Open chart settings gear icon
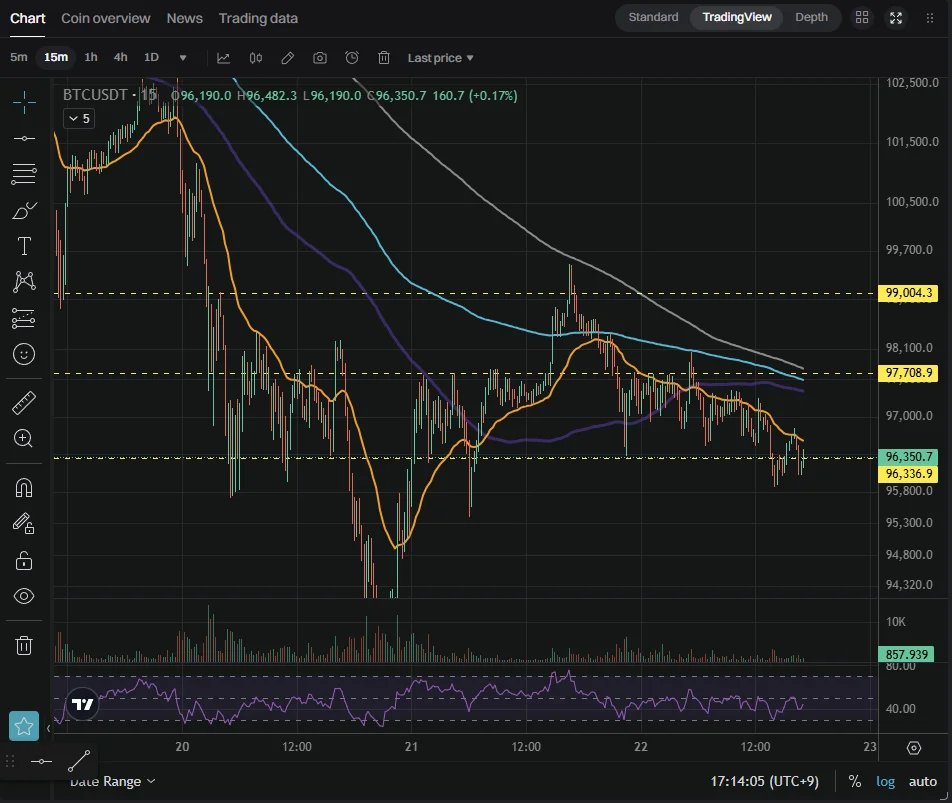Screen dimensions: 952x803 pyautogui.click(x=914, y=748)
